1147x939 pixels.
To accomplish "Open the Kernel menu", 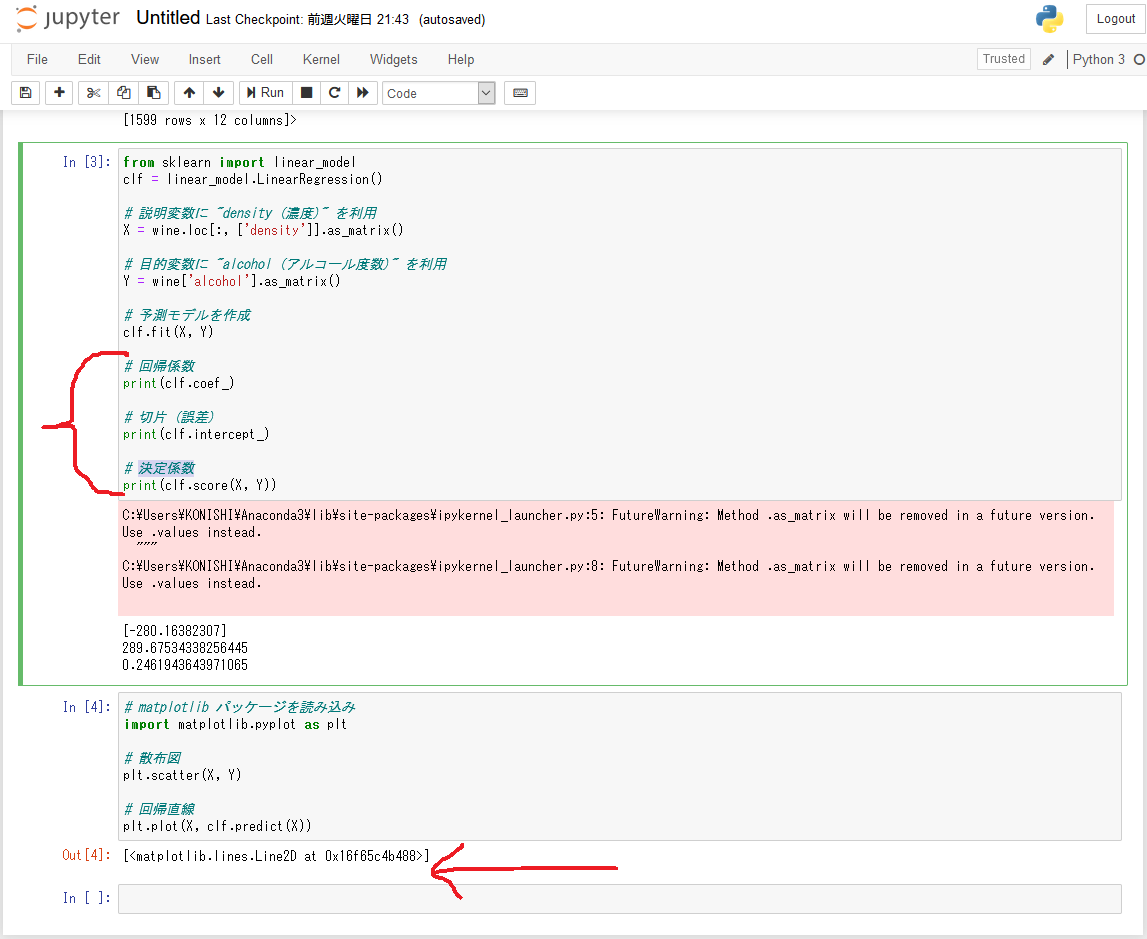I will pyautogui.click(x=321, y=59).
